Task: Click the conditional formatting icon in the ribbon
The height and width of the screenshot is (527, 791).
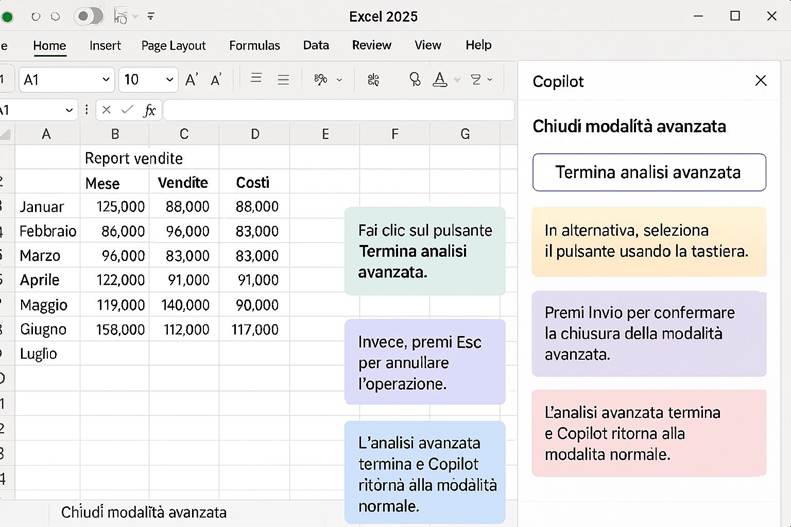Action: 373,79
